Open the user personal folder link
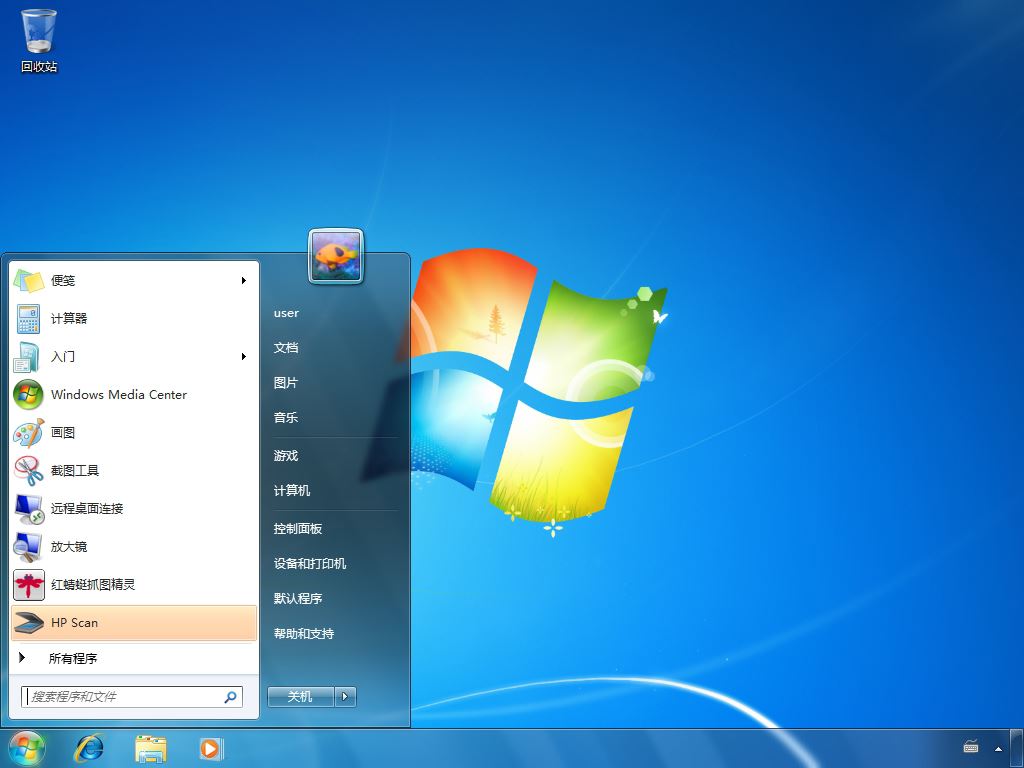Image resolution: width=1024 pixels, height=768 pixels. point(286,313)
